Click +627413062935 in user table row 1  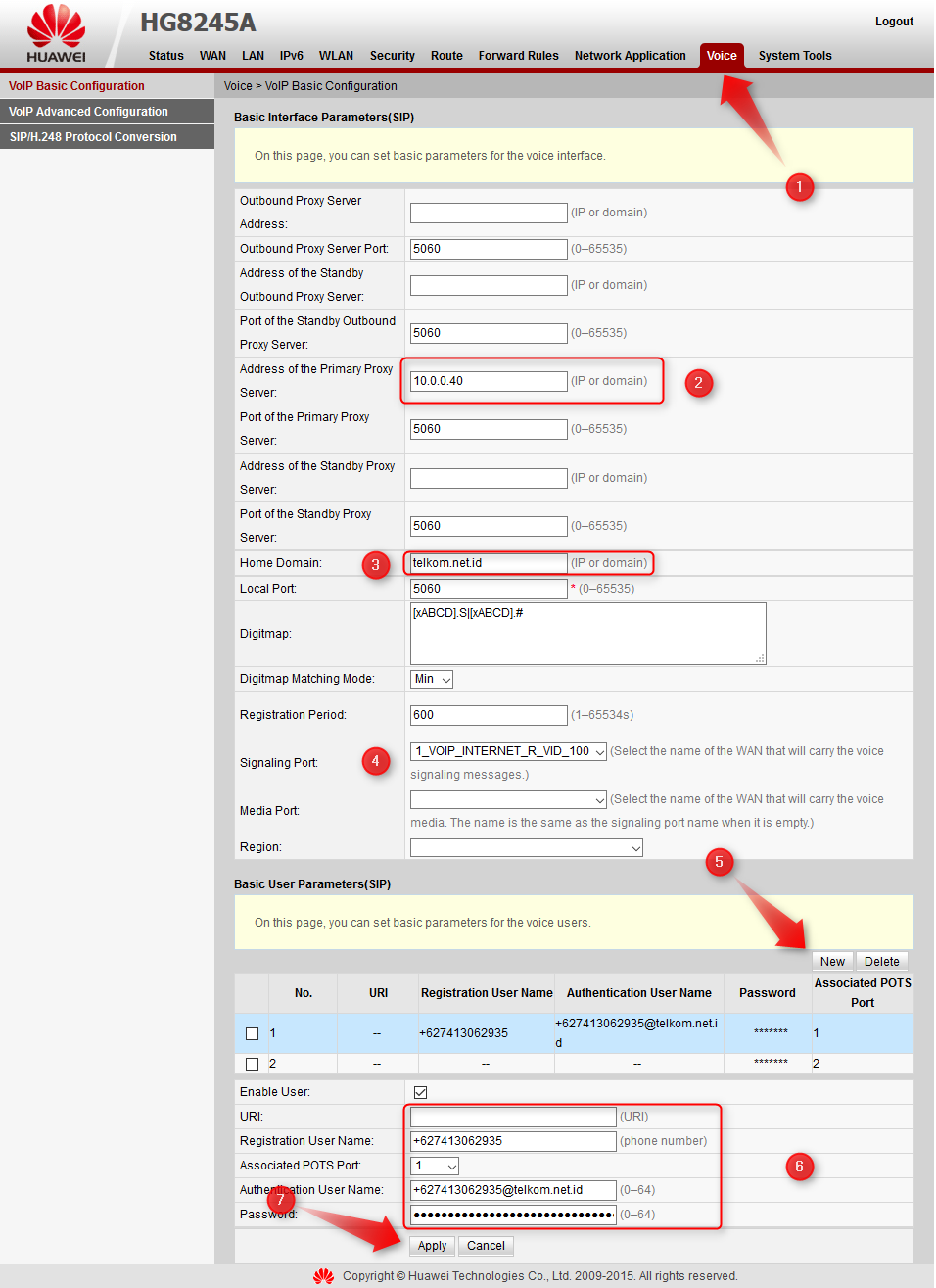pyautogui.click(x=463, y=1033)
